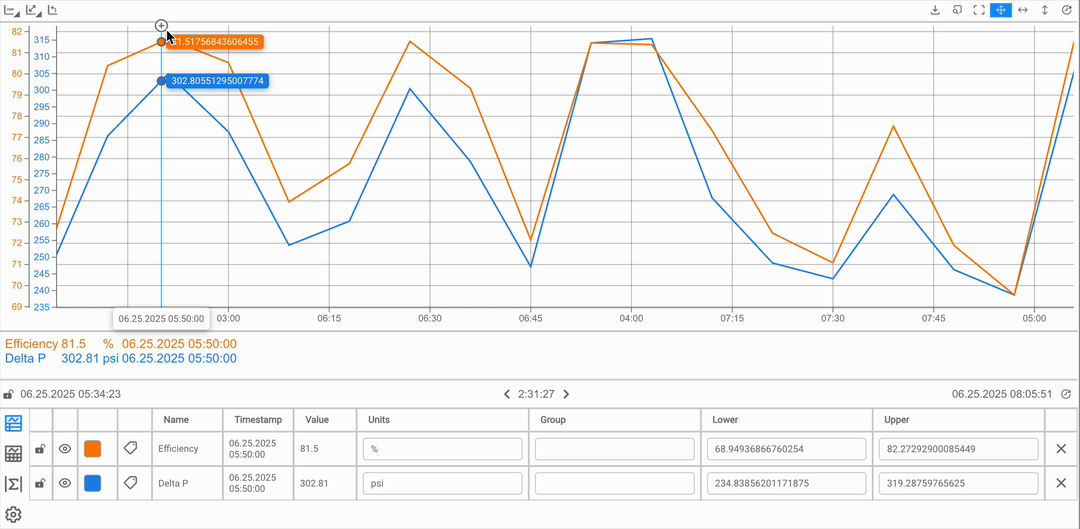Edit the Upper field 82.27292900085449

click(959, 449)
